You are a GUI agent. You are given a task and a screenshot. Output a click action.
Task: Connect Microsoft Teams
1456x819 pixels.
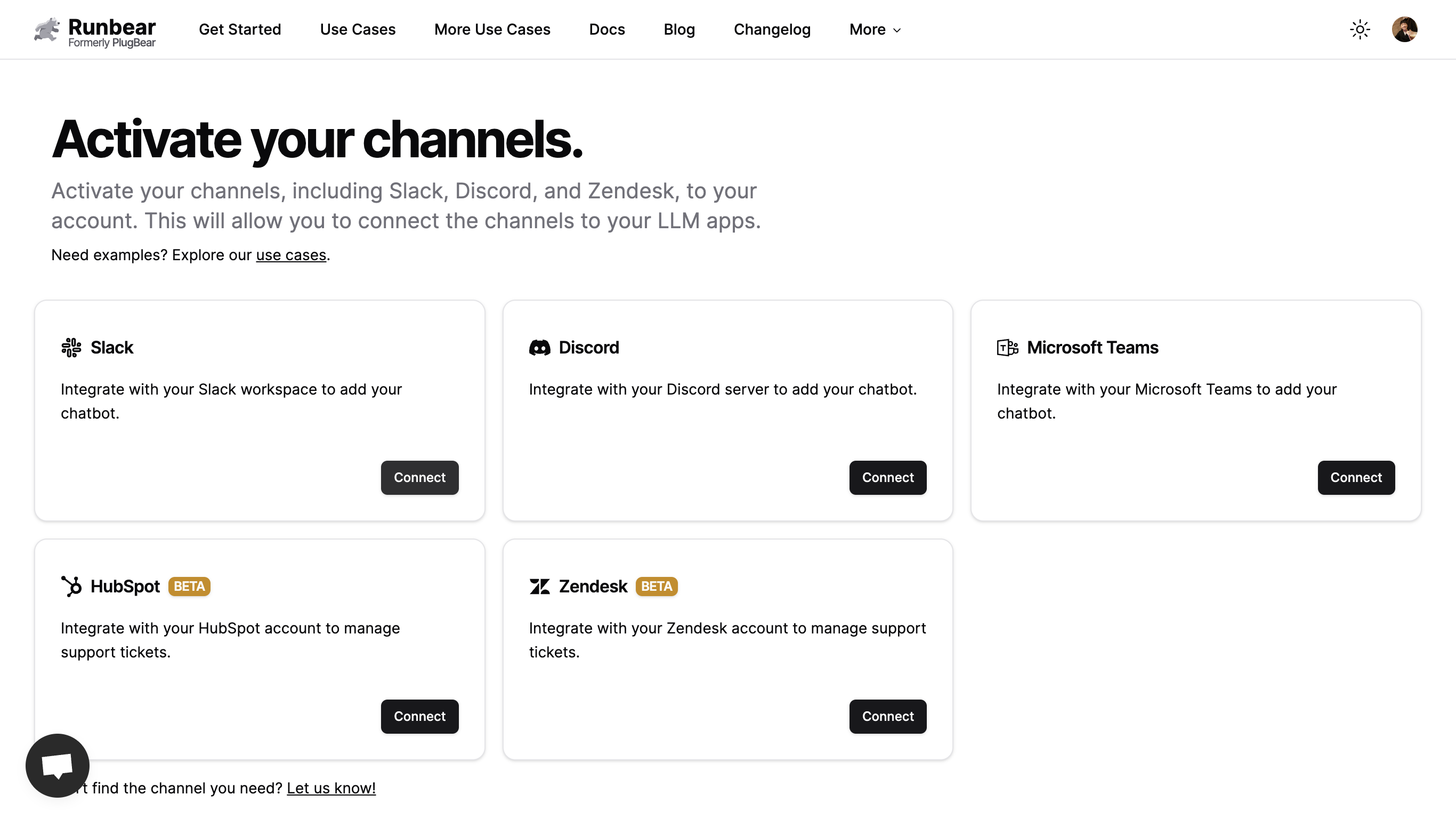tap(1356, 478)
